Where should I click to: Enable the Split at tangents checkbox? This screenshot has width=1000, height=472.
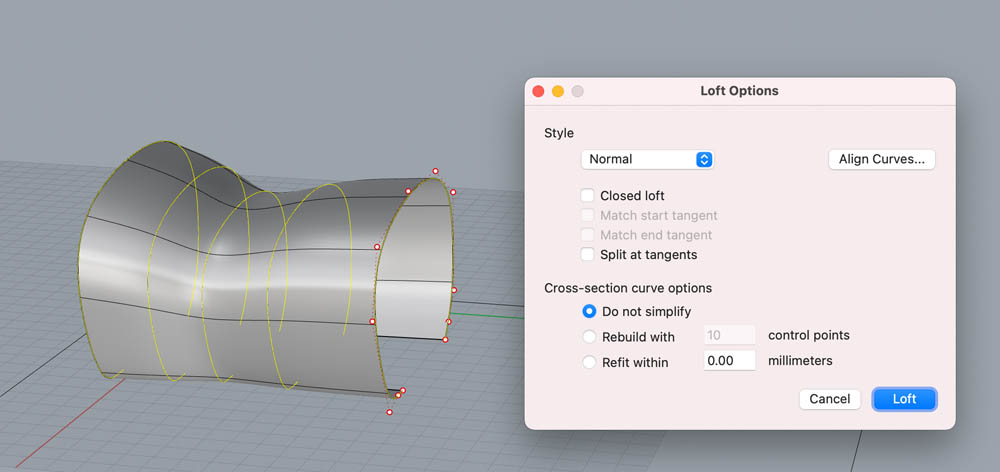coord(587,254)
